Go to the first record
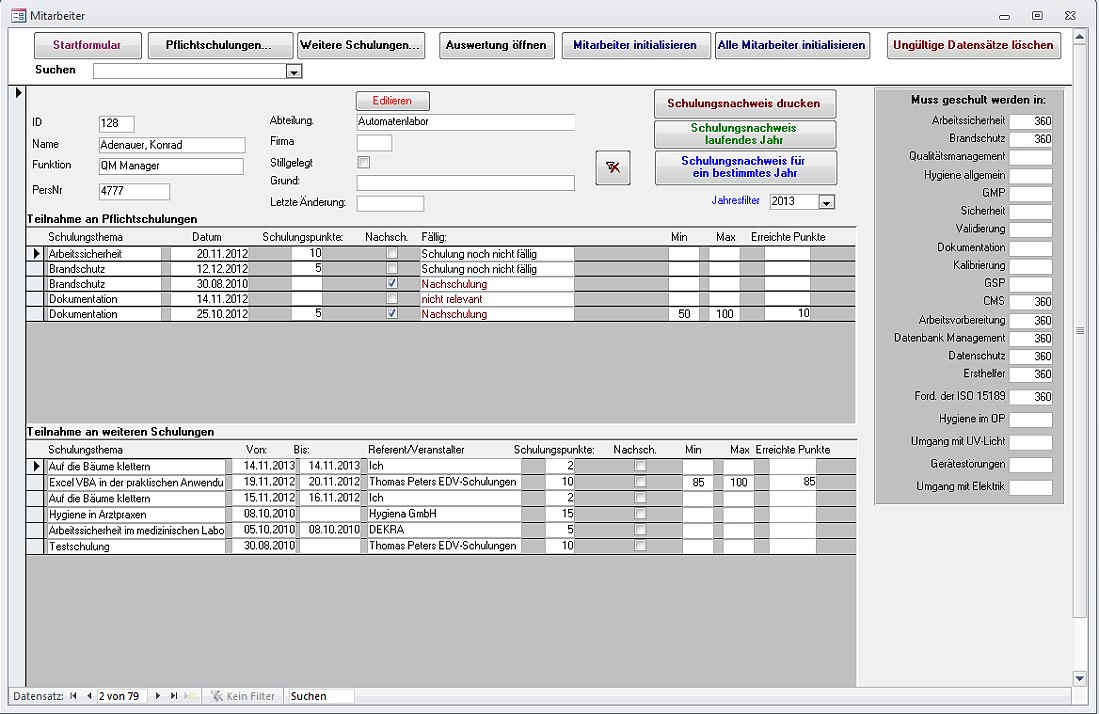Screen dimensions: 1099x714 [72, 696]
